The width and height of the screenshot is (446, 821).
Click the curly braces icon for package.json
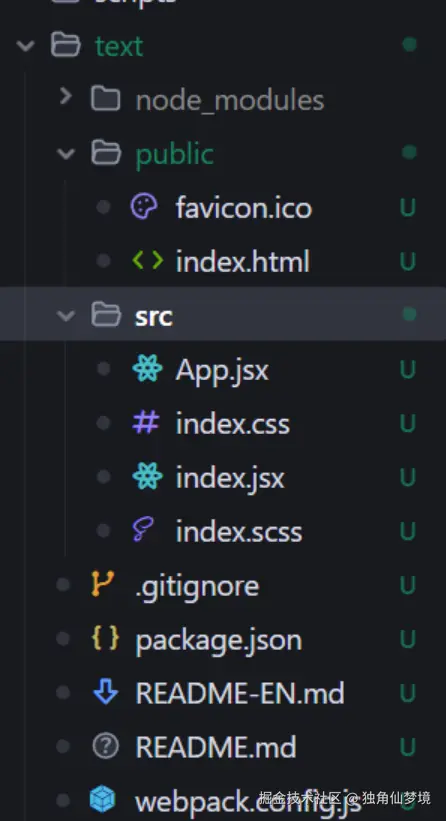[105, 639]
